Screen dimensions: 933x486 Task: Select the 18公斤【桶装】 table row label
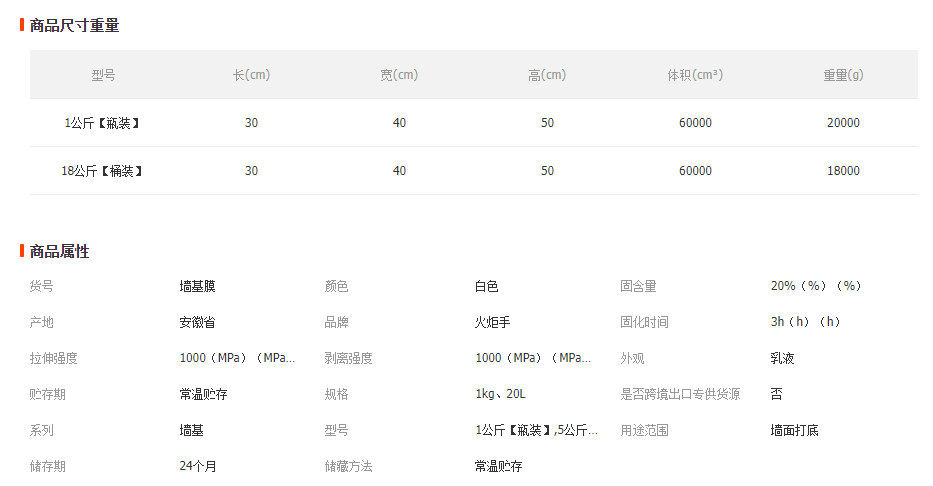[x=103, y=171]
